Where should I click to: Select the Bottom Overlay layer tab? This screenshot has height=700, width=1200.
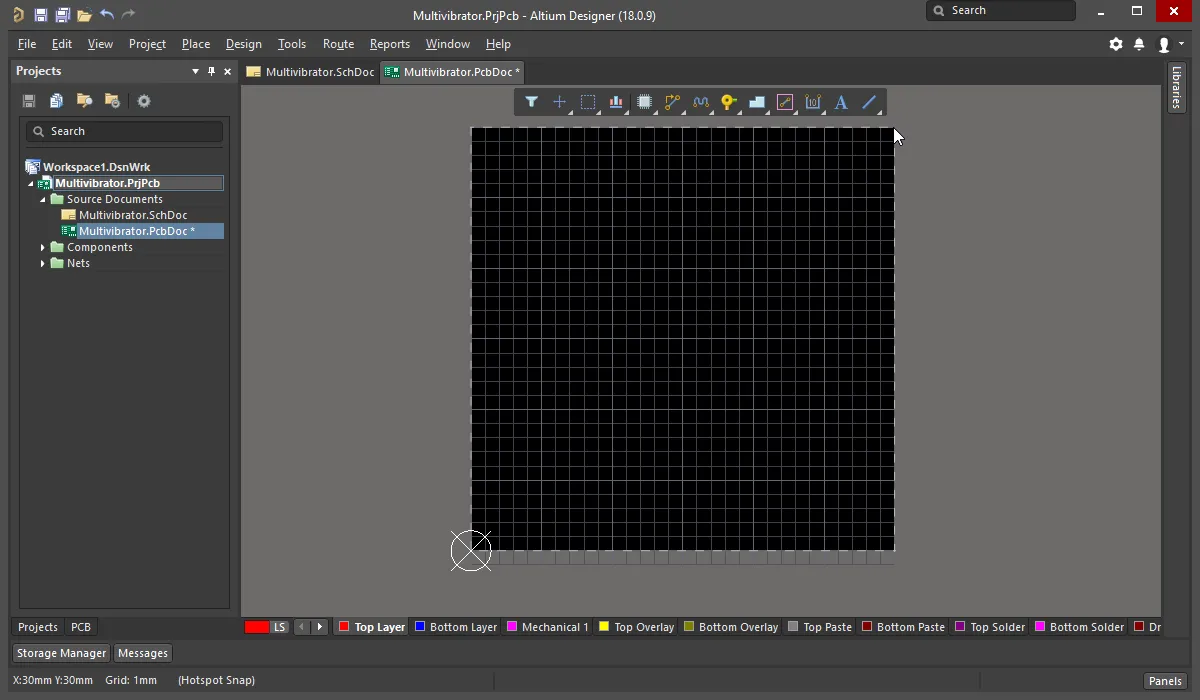[x=730, y=627]
